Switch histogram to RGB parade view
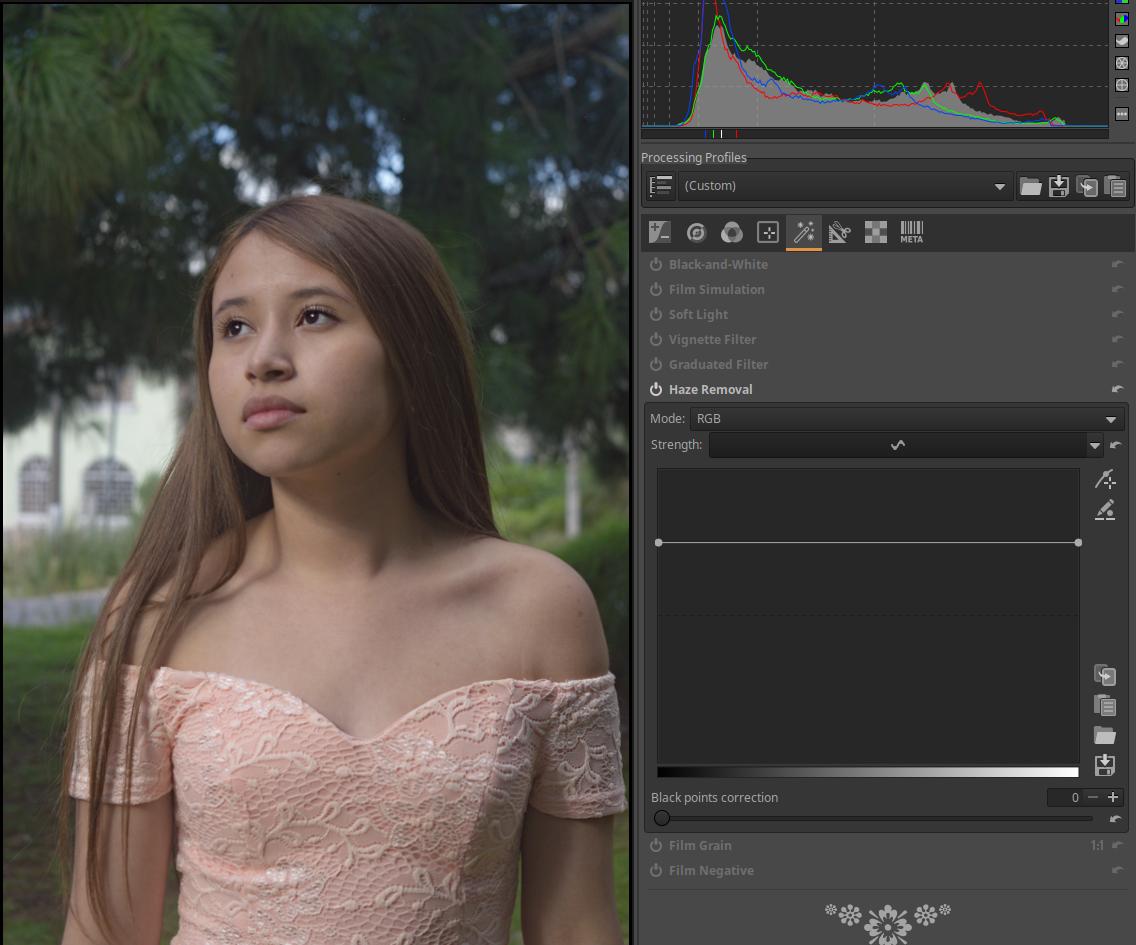This screenshot has height=945, width=1136. click(x=1122, y=19)
